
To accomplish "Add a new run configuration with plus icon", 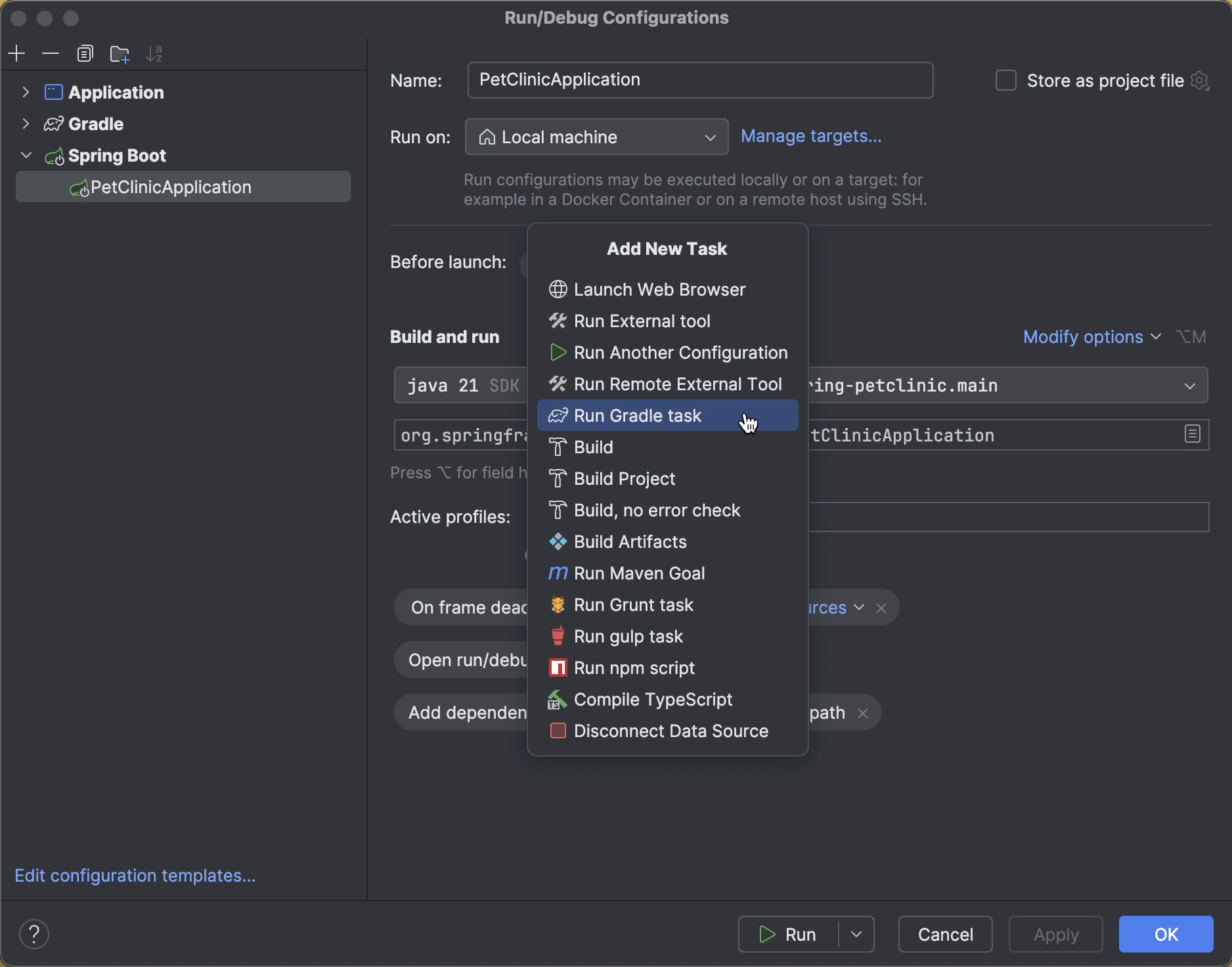I will 16,53.
